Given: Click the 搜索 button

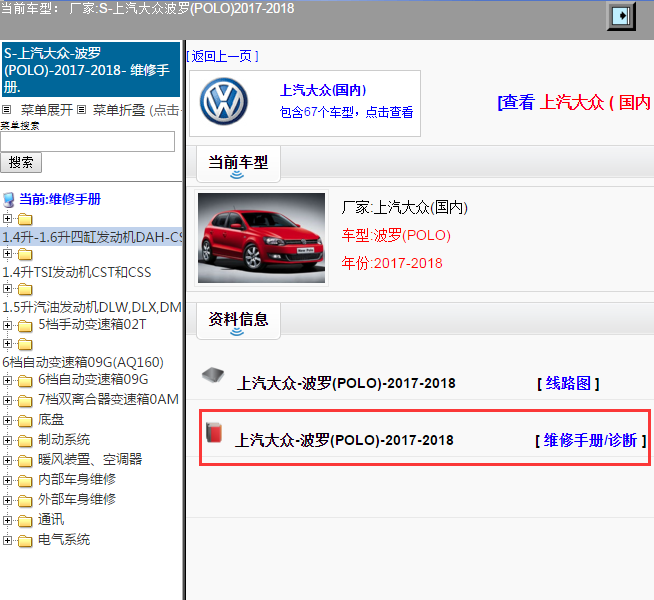Looking at the screenshot, I should [x=21, y=162].
